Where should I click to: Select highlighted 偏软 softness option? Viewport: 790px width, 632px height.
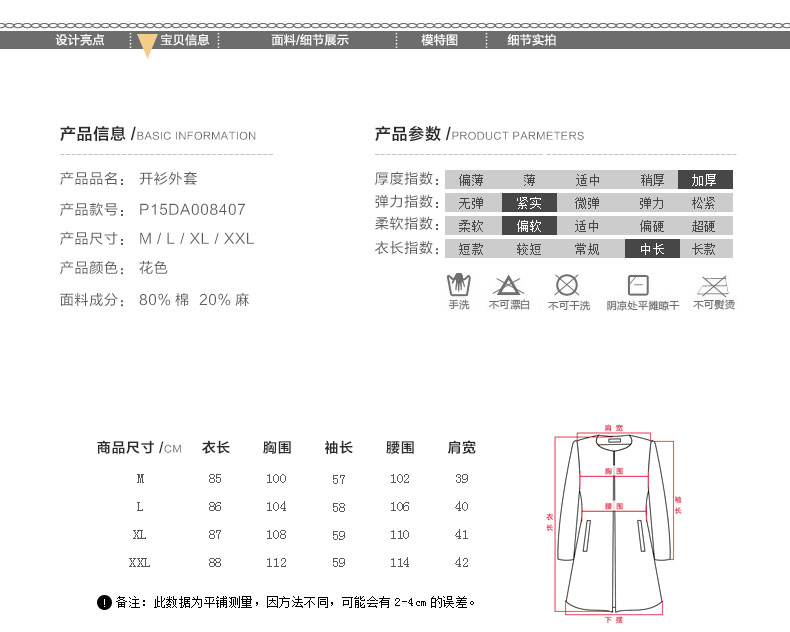pyautogui.click(x=529, y=226)
